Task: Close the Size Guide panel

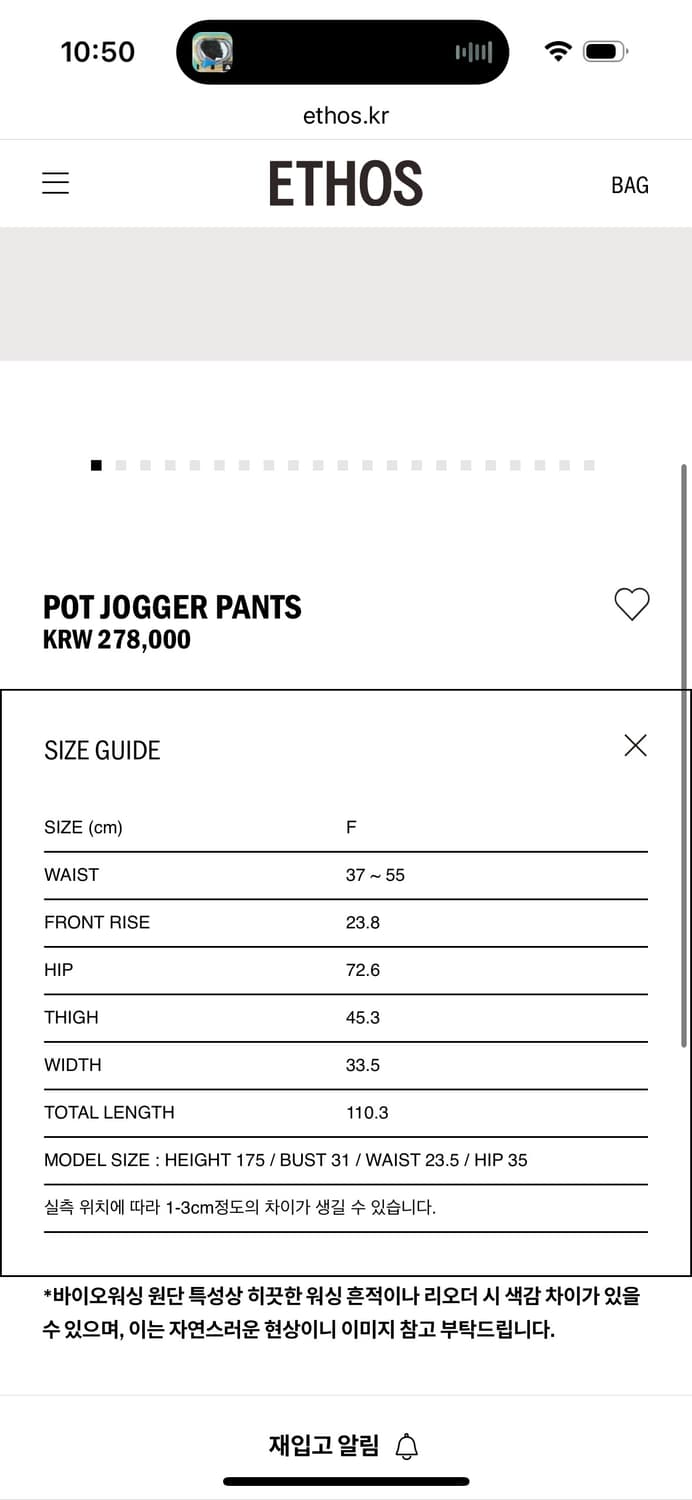Action: click(635, 745)
